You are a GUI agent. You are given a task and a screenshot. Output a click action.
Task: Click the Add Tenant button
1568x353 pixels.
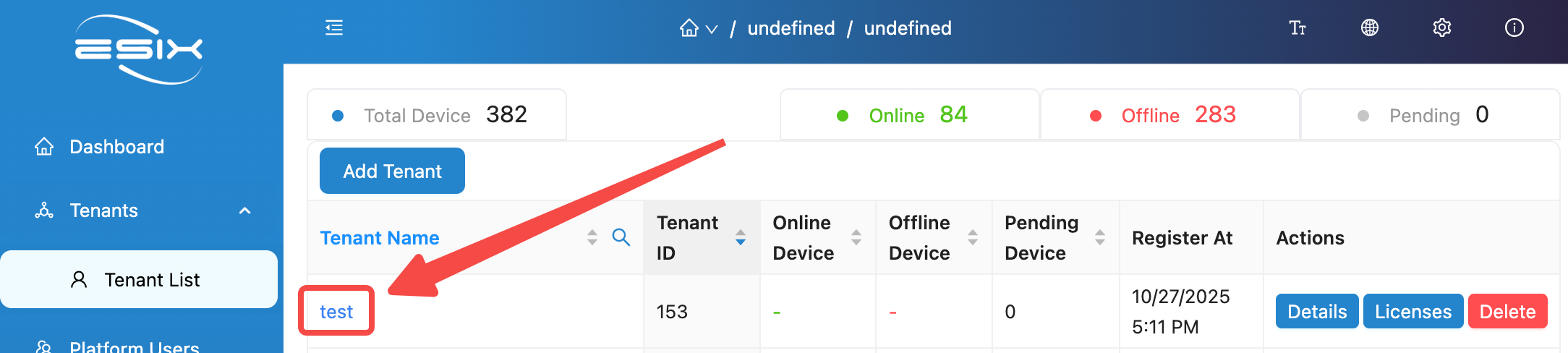tap(392, 171)
